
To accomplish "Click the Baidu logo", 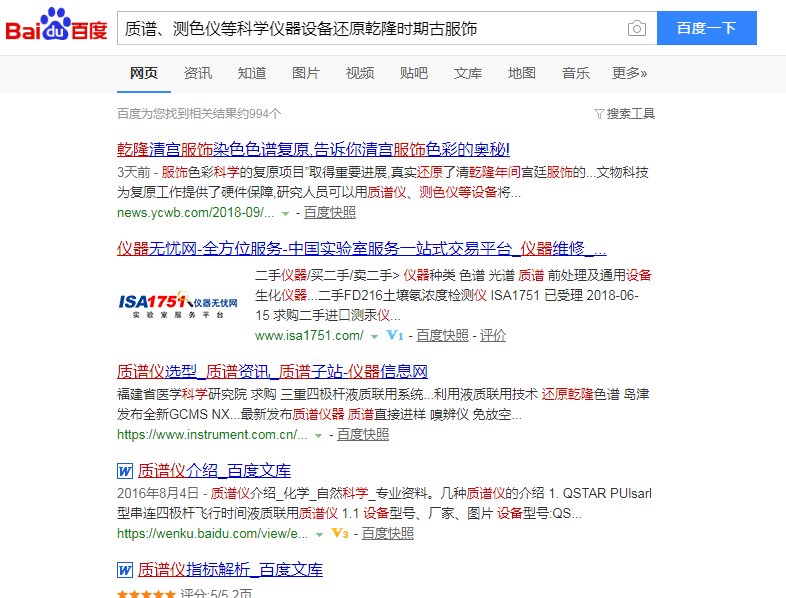I will click(56, 27).
